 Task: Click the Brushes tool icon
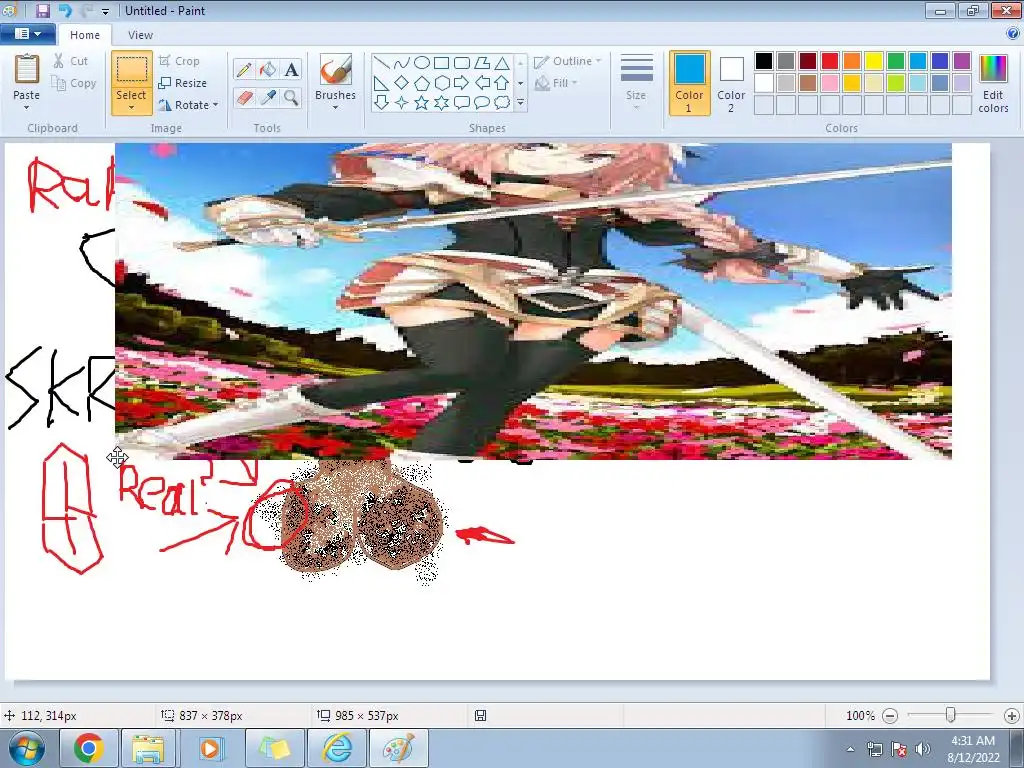336,69
